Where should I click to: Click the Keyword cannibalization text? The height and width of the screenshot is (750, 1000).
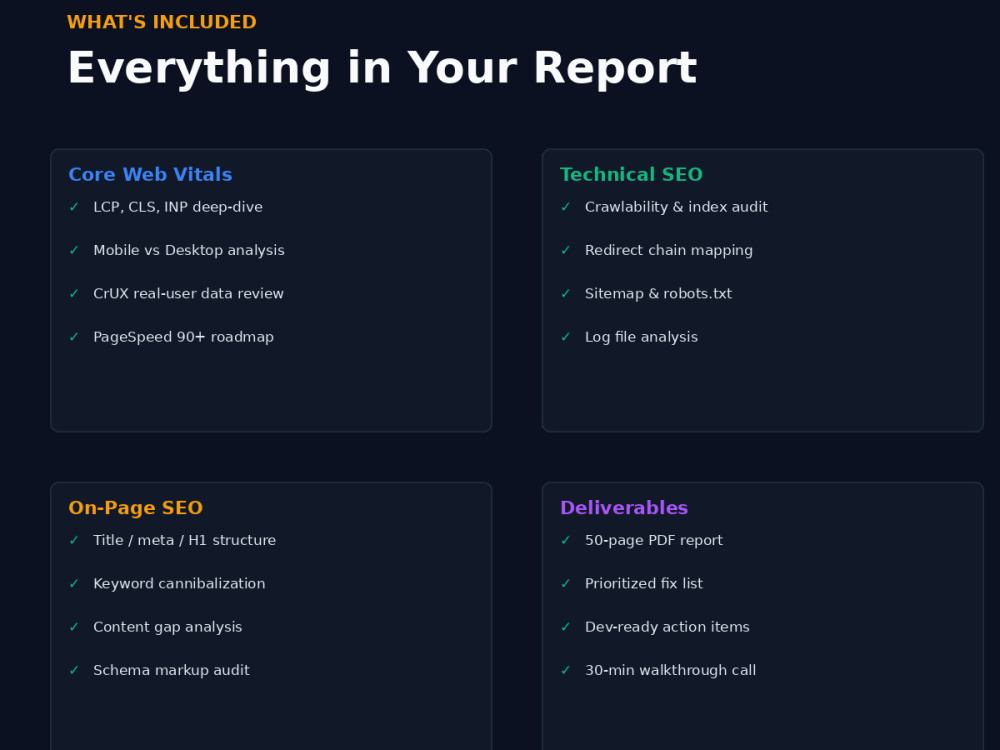tap(179, 584)
